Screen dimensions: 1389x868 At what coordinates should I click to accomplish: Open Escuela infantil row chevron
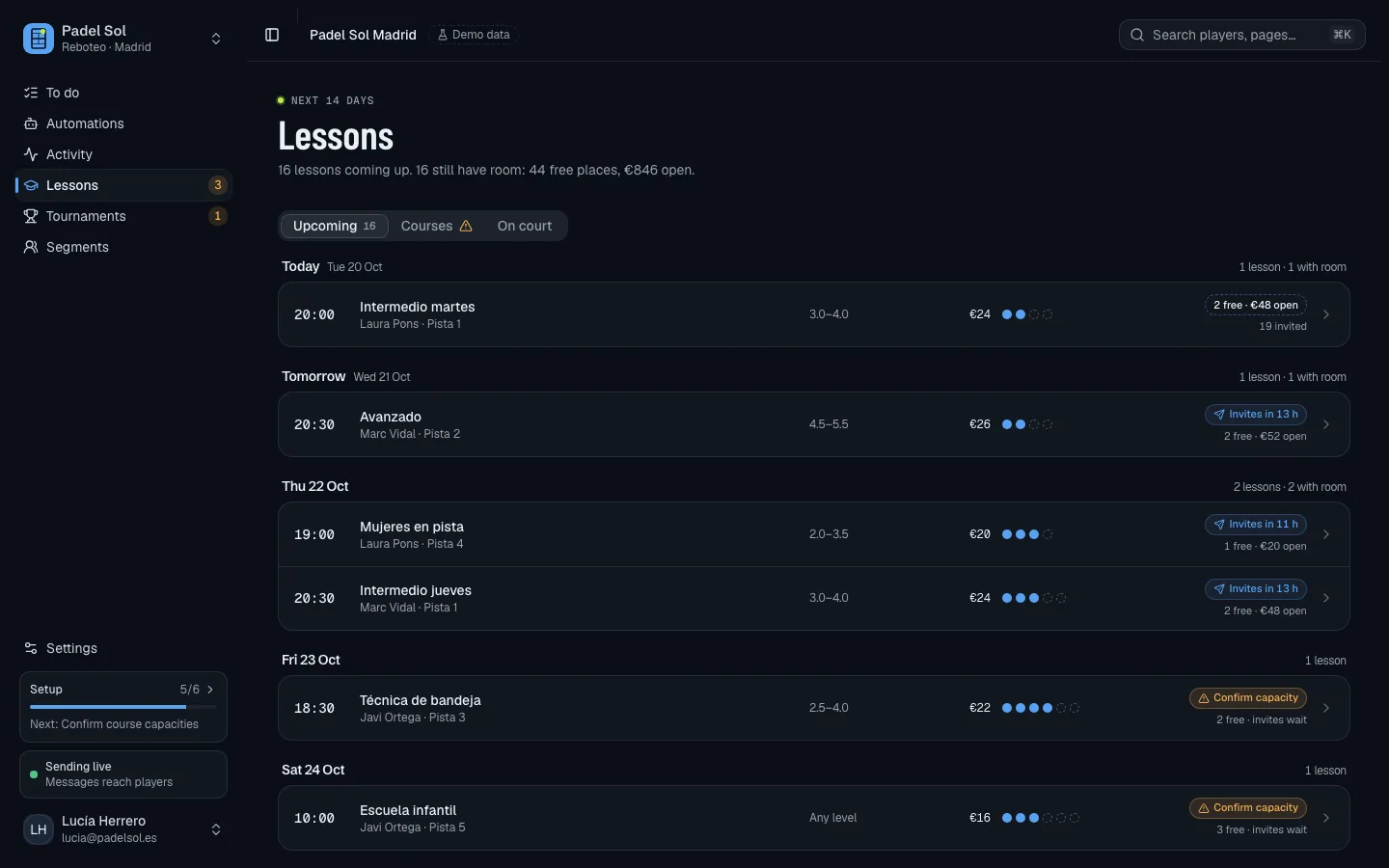[1326, 818]
